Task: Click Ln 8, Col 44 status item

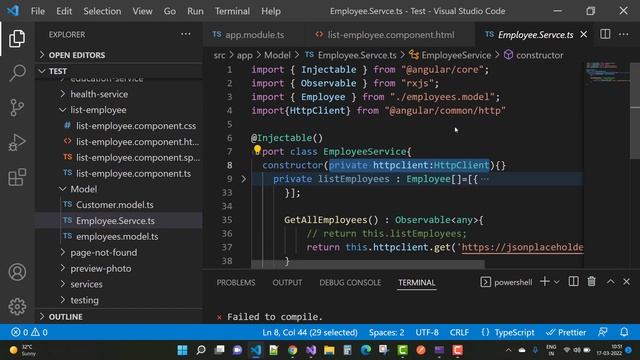Action: coord(310,332)
